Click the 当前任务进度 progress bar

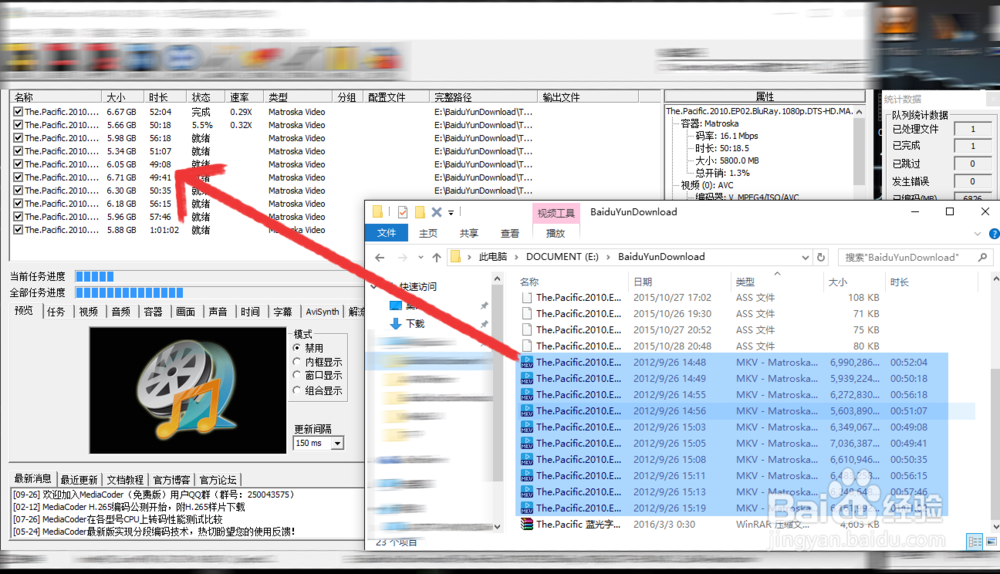(x=219, y=276)
